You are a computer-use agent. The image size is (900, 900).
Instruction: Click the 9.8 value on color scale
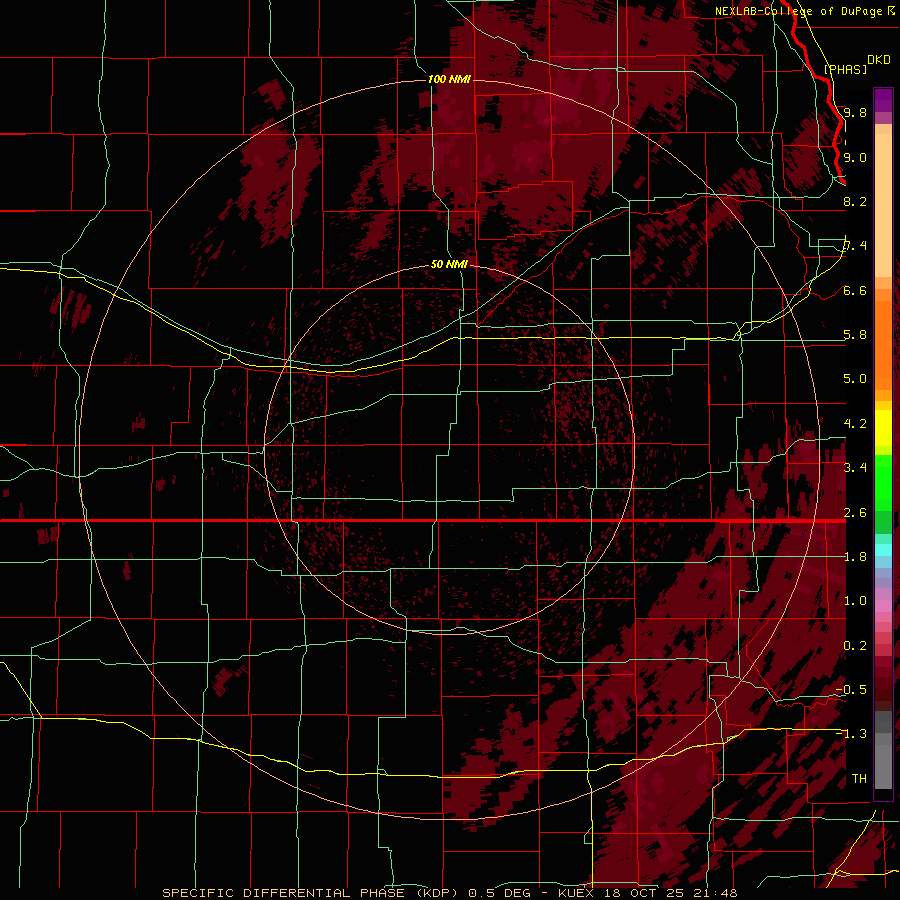coord(855,112)
